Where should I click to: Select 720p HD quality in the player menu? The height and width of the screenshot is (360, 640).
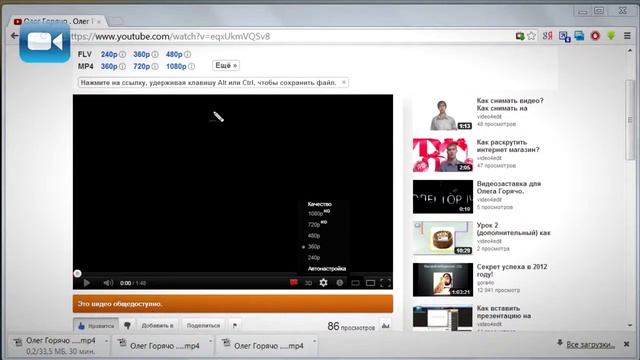coord(318,224)
